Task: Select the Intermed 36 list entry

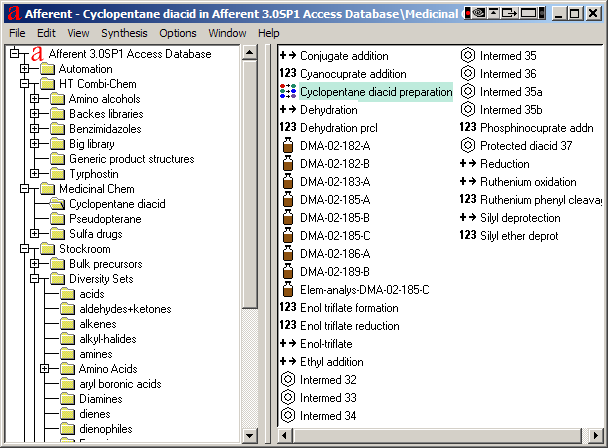Action: tap(508, 74)
